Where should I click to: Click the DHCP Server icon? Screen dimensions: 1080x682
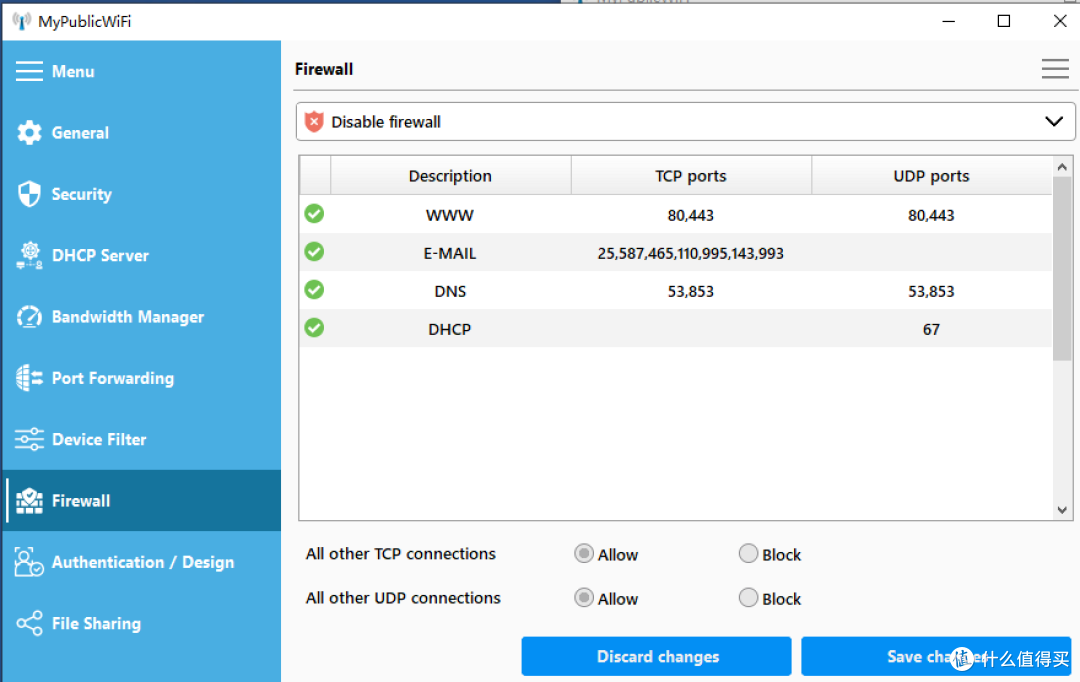click(29, 255)
